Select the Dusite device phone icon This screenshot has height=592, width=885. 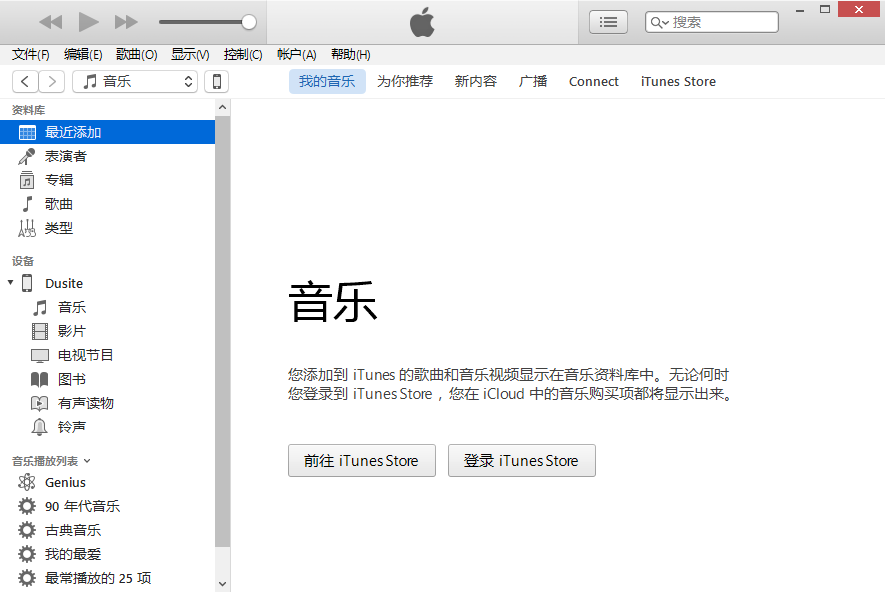click(x=27, y=283)
